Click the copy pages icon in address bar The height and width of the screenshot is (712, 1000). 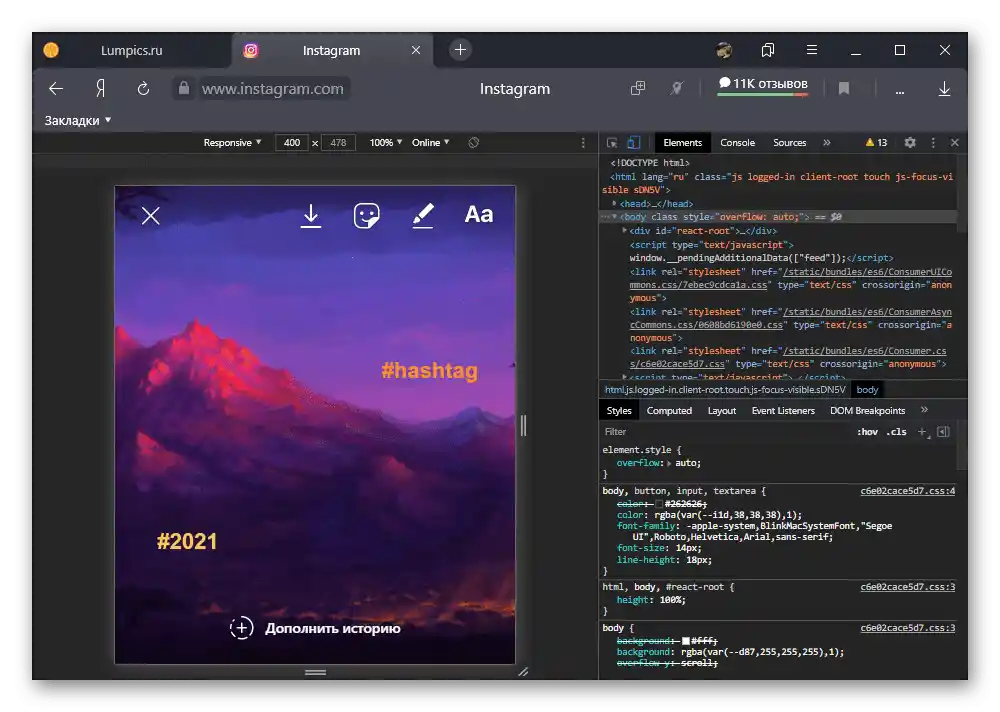638,88
